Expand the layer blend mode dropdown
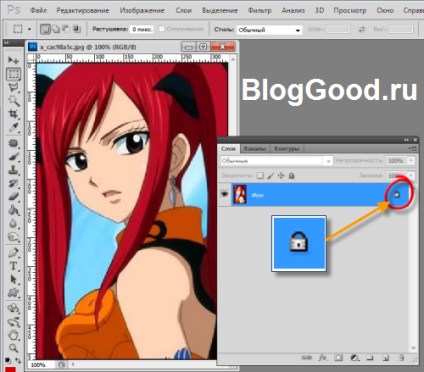 [x=276, y=161]
